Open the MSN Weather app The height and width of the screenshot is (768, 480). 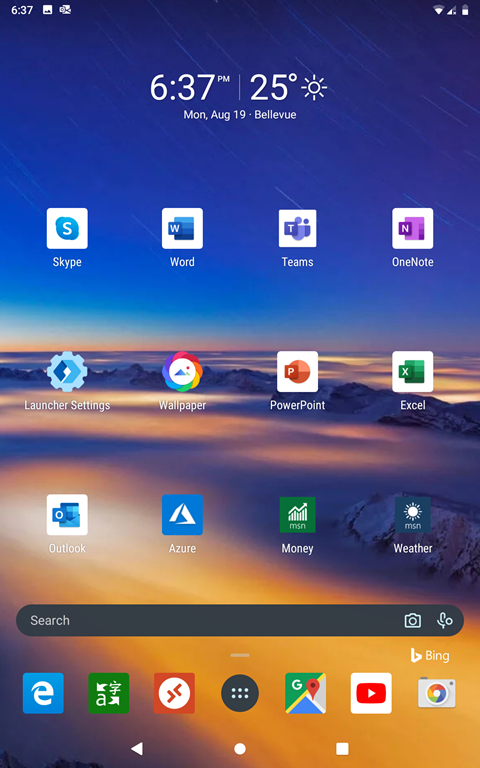pos(412,515)
